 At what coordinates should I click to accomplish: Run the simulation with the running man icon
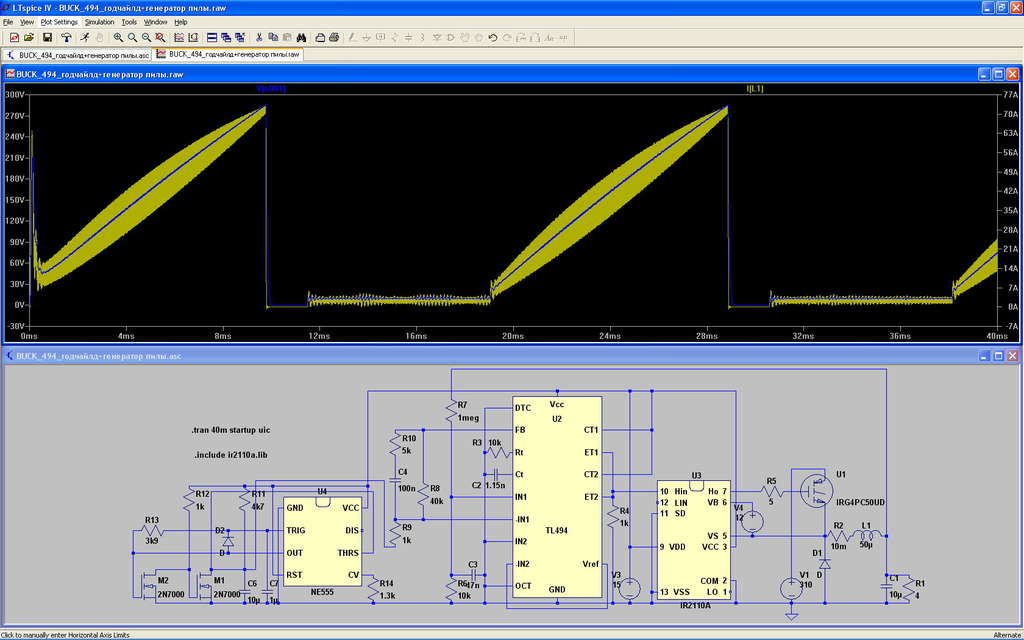[x=84, y=37]
